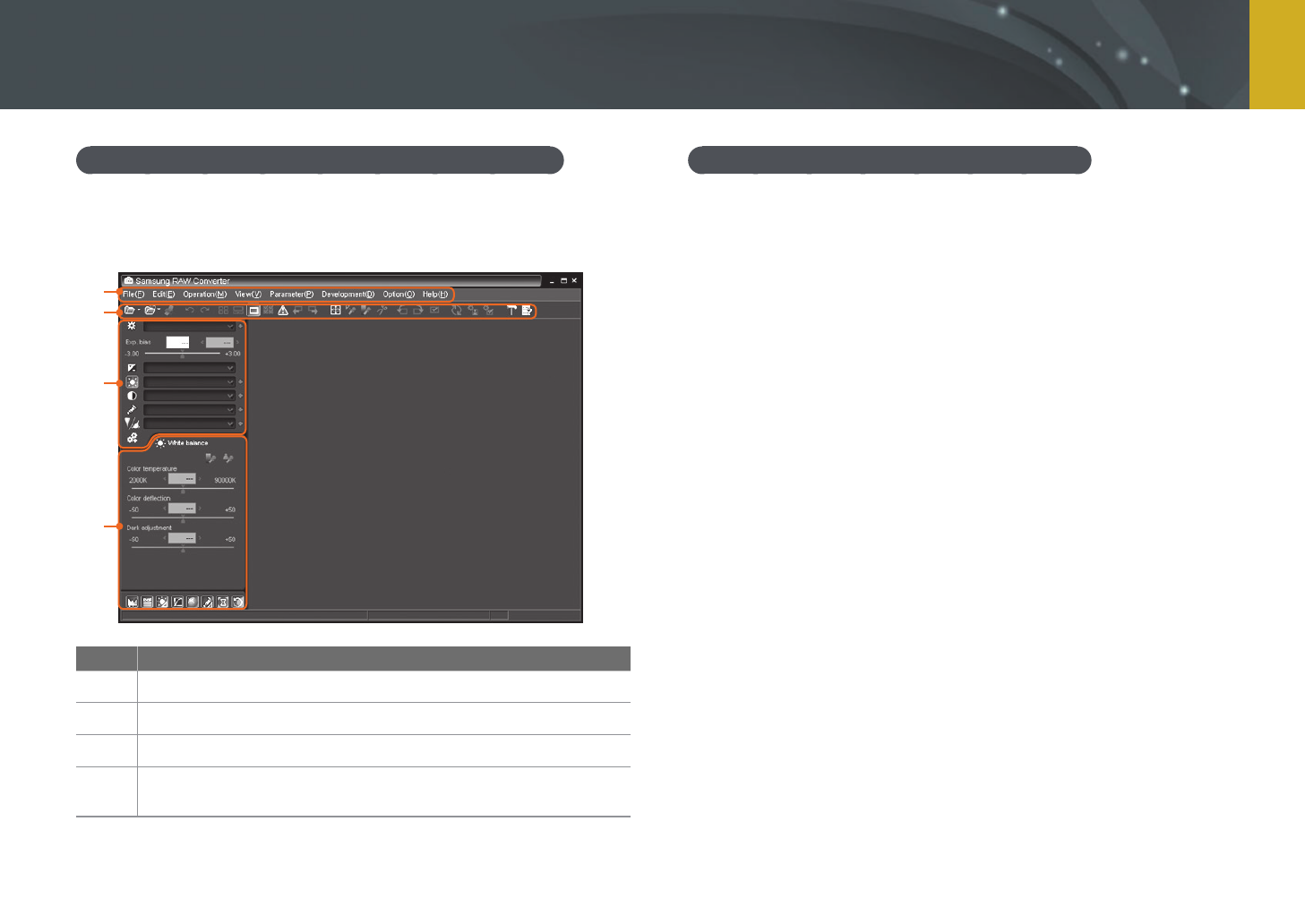Click the Color temperature slider track
This screenshot has width=1305, height=924.
point(183,489)
